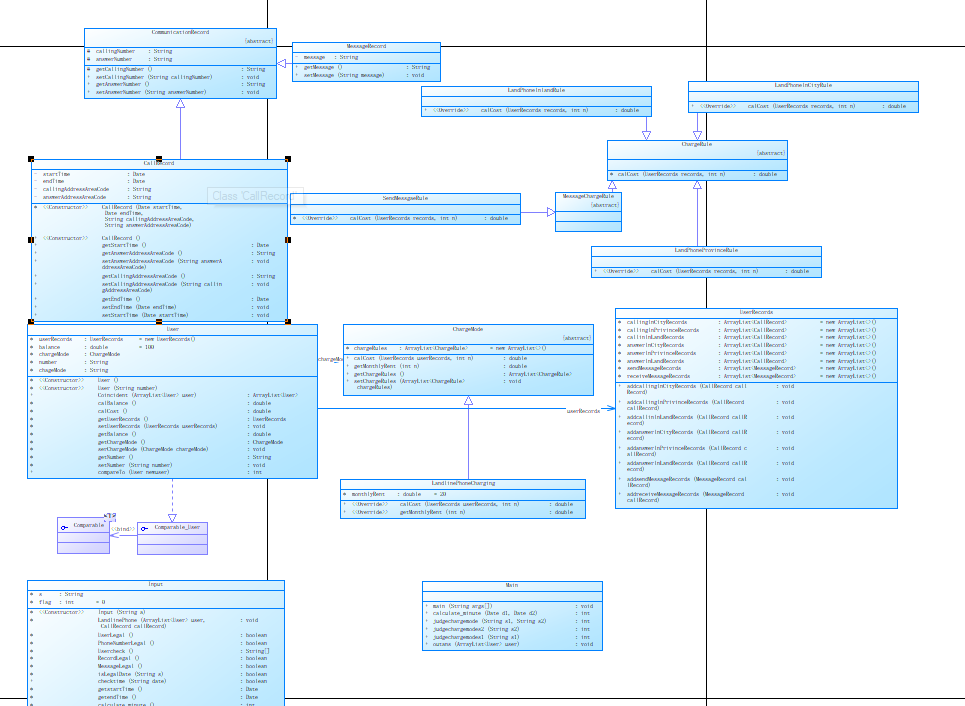Pick the main (String args[]) method
This screenshot has width=965, height=706.
pyautogui.click(x=510, y=606)
